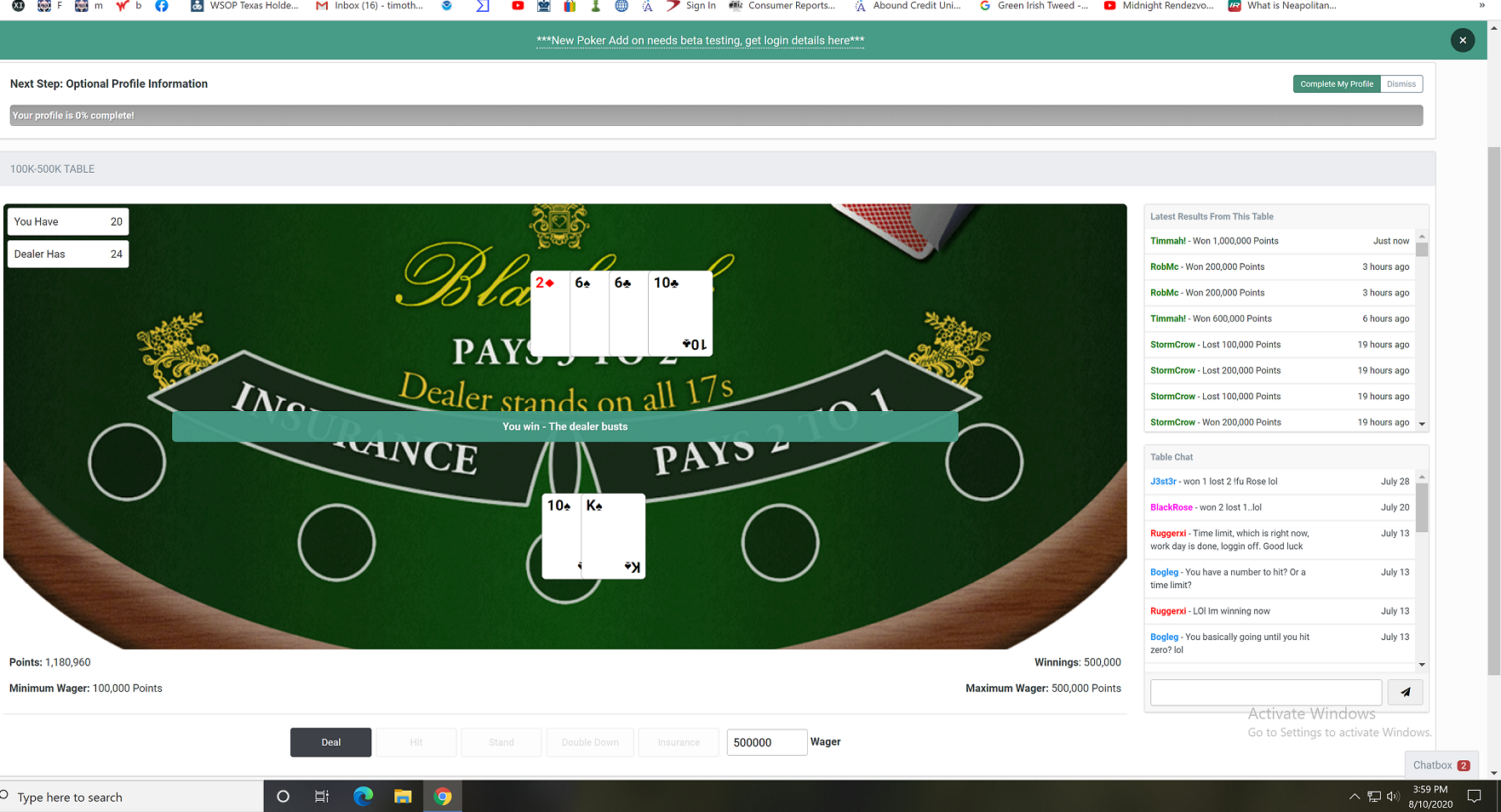Open the New Poker Add on beta link
Viewport: 1501px width, 812px height.
pyautogui.click(x=700, y=40)
